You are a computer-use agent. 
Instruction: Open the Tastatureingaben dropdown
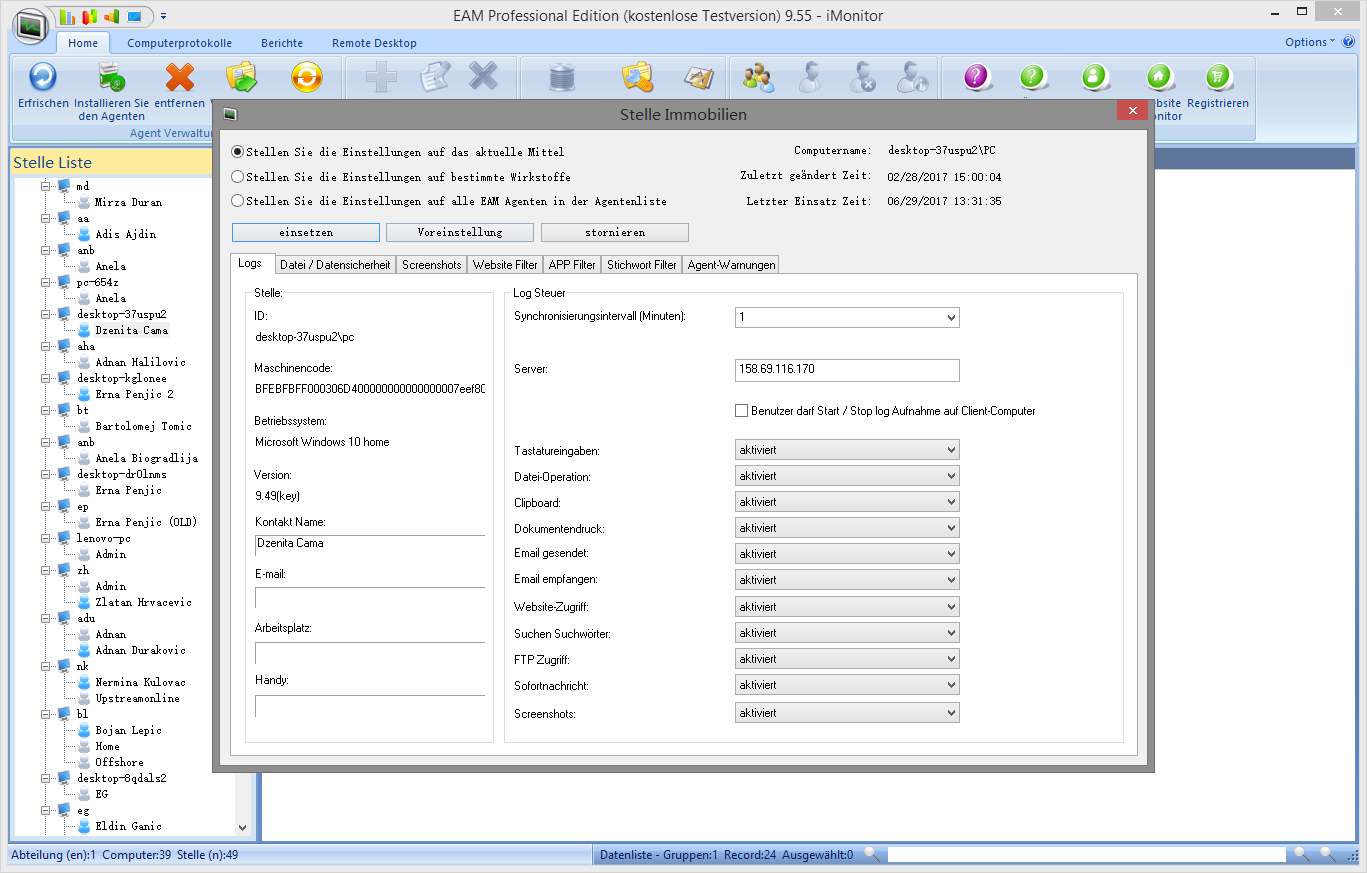point(847,451)
